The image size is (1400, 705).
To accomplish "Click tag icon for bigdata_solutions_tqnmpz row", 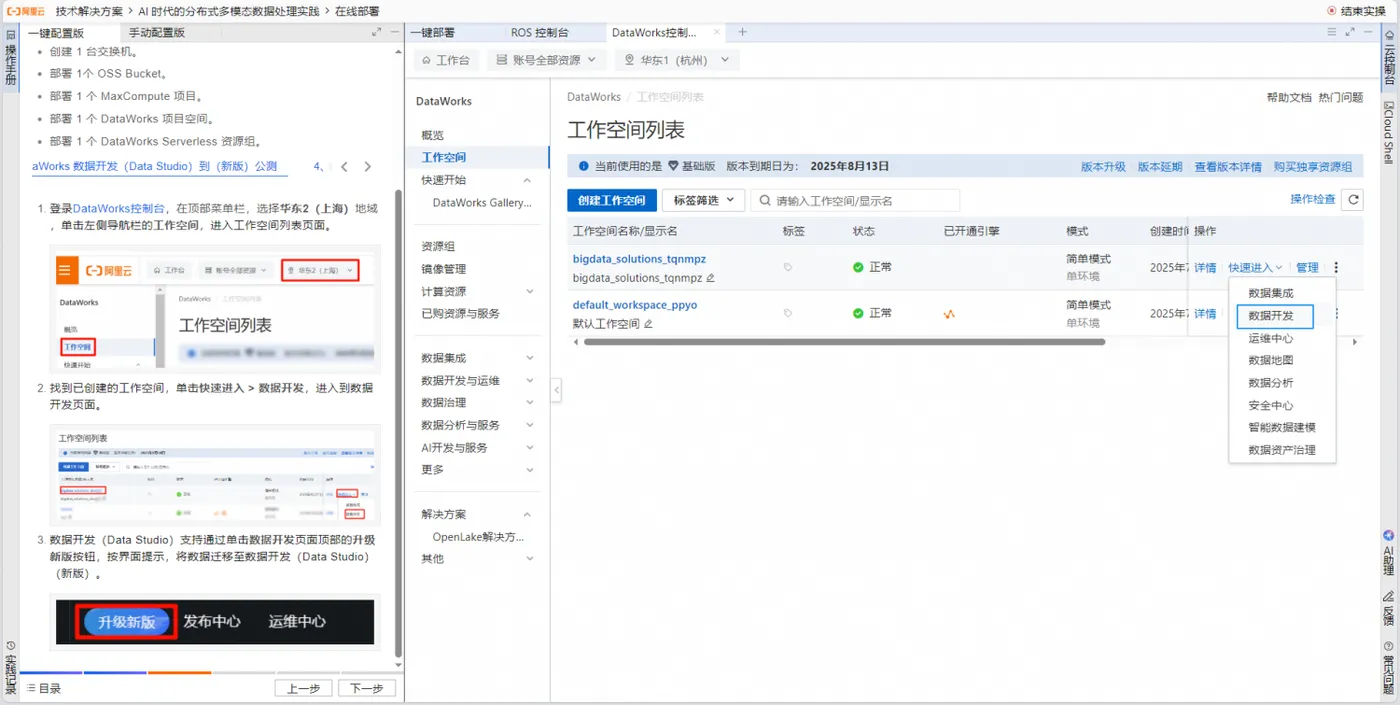I will click(x=788, y=268).
